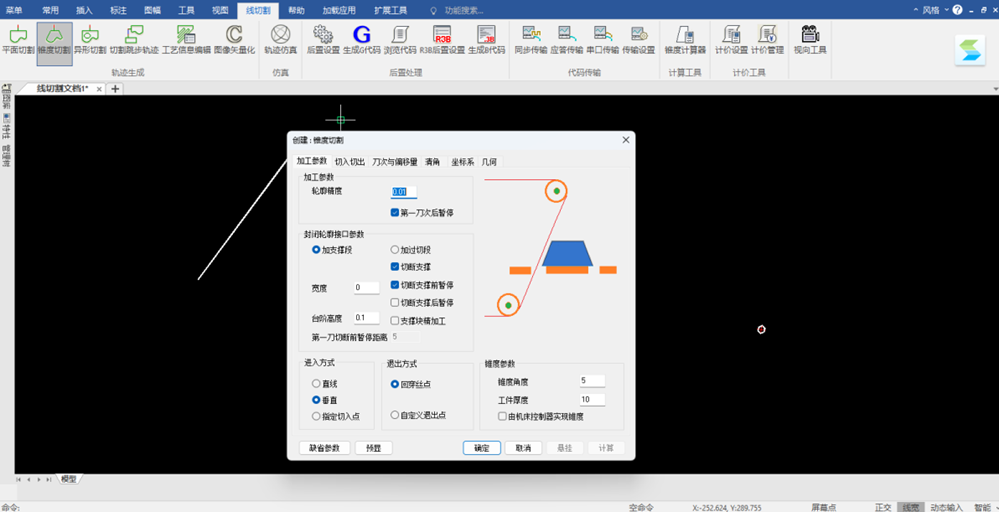The image size is (999, 512).
Task: Open 传输设置
Action: click(639, 39)
